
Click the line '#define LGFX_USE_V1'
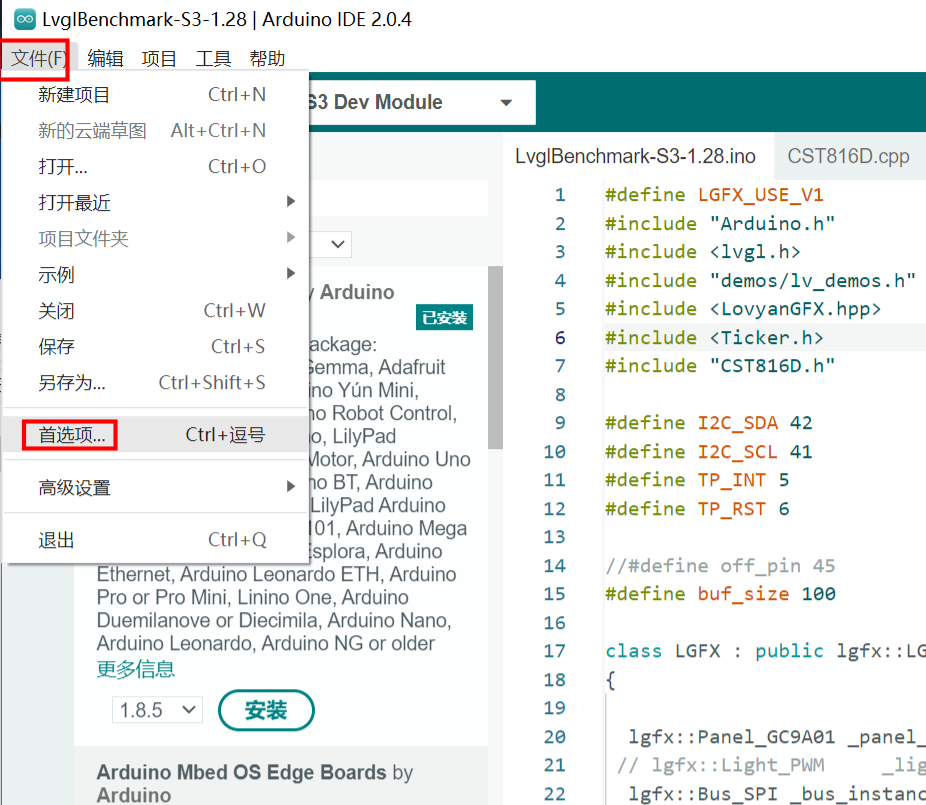coord(714,195)
